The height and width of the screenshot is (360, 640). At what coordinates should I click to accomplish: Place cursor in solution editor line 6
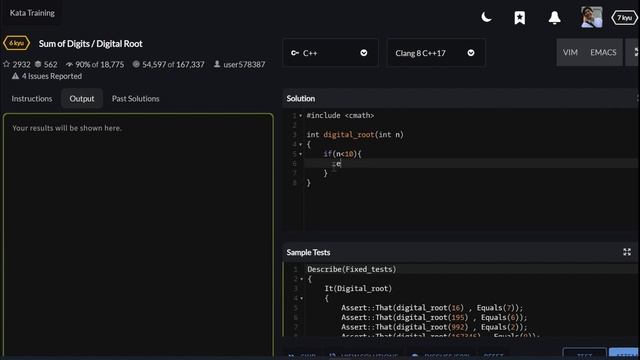471,164
